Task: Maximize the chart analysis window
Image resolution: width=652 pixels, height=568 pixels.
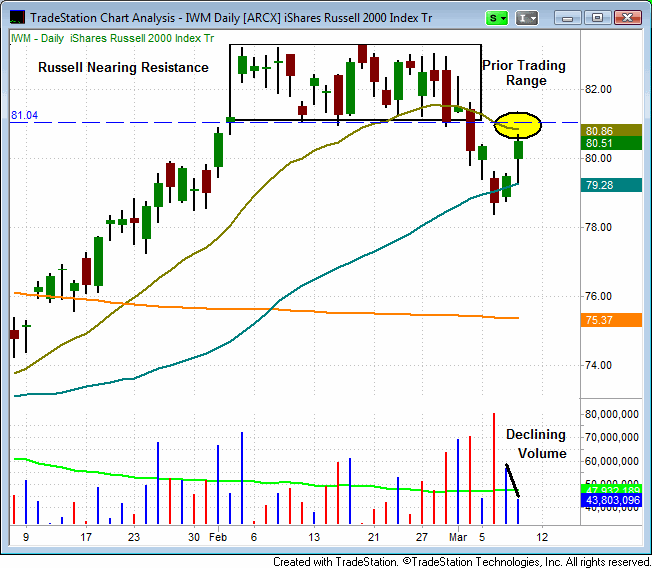Action: coord(597,18)
